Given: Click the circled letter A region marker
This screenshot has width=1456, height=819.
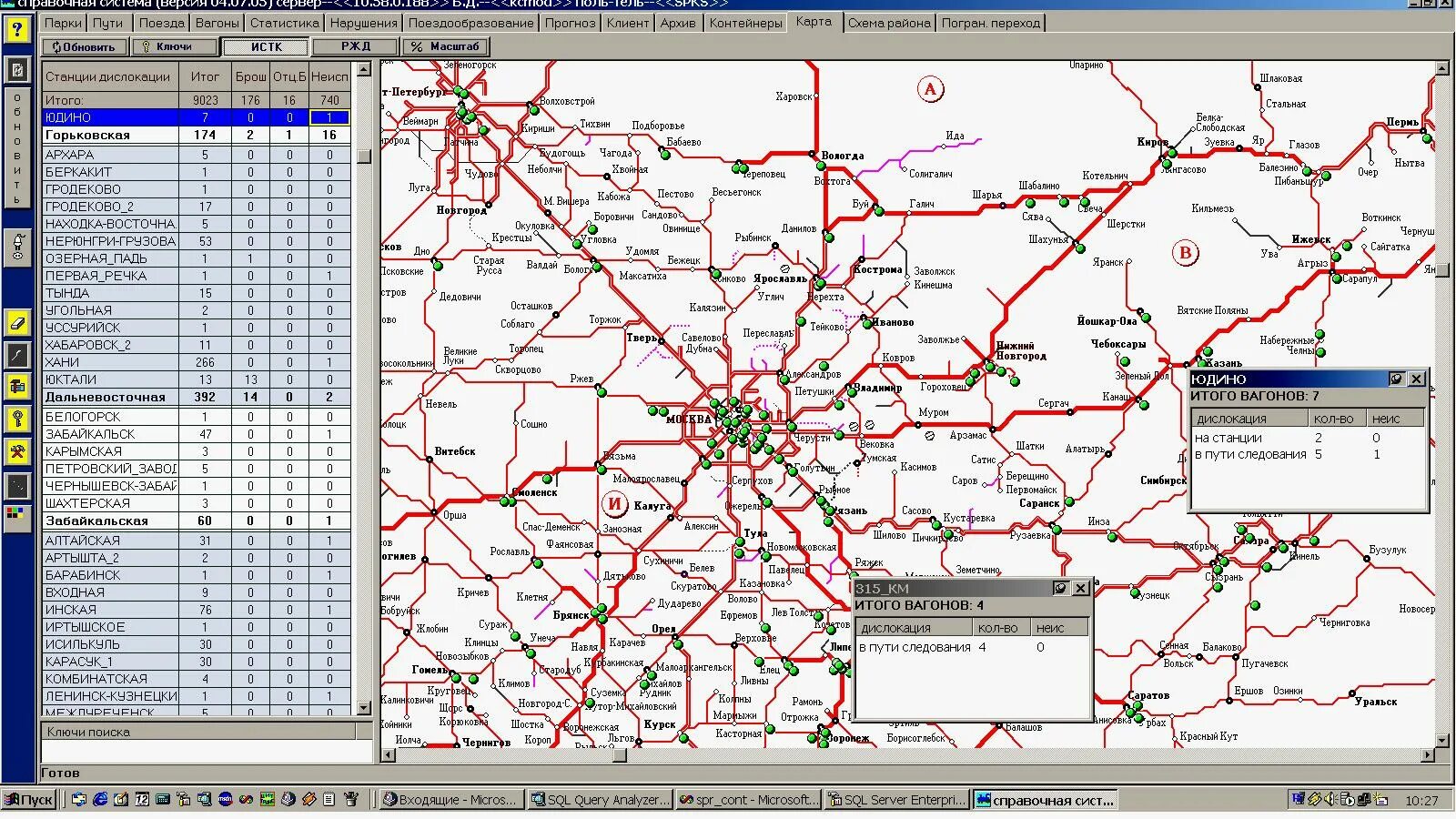Looking at the screenshot, I should click(x=930, y=88).
